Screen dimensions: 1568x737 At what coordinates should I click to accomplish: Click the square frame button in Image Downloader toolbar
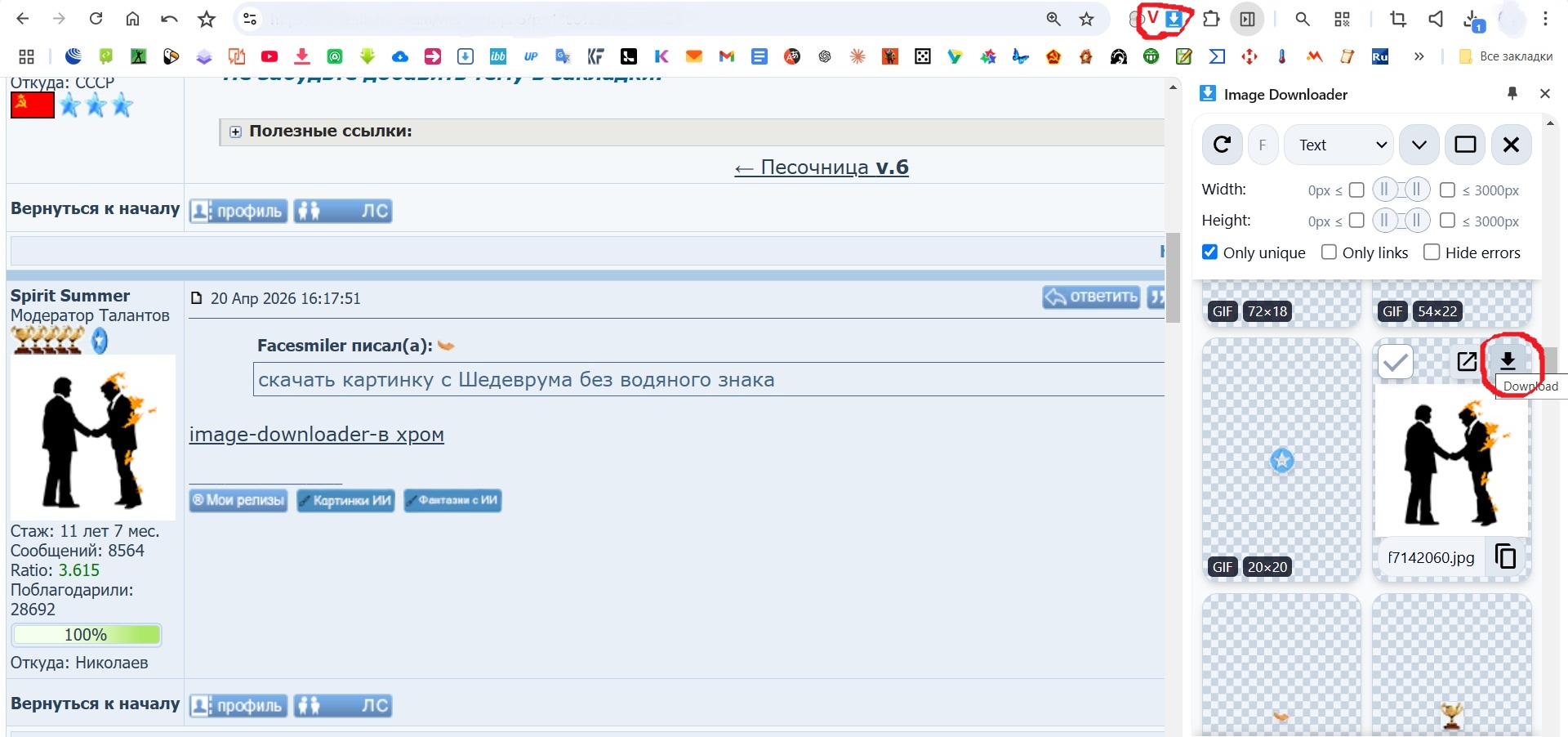coord(1465,145)
